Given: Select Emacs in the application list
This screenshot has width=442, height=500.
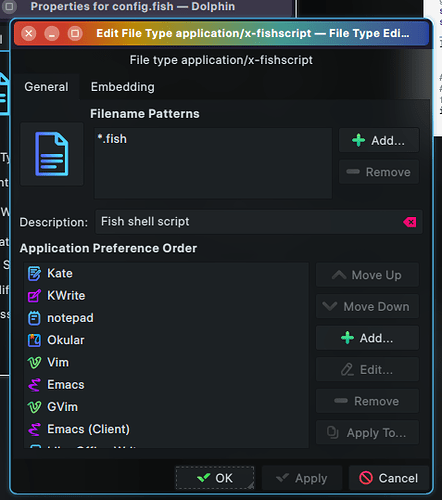Looking at the screenshot, I should point(166,385).
